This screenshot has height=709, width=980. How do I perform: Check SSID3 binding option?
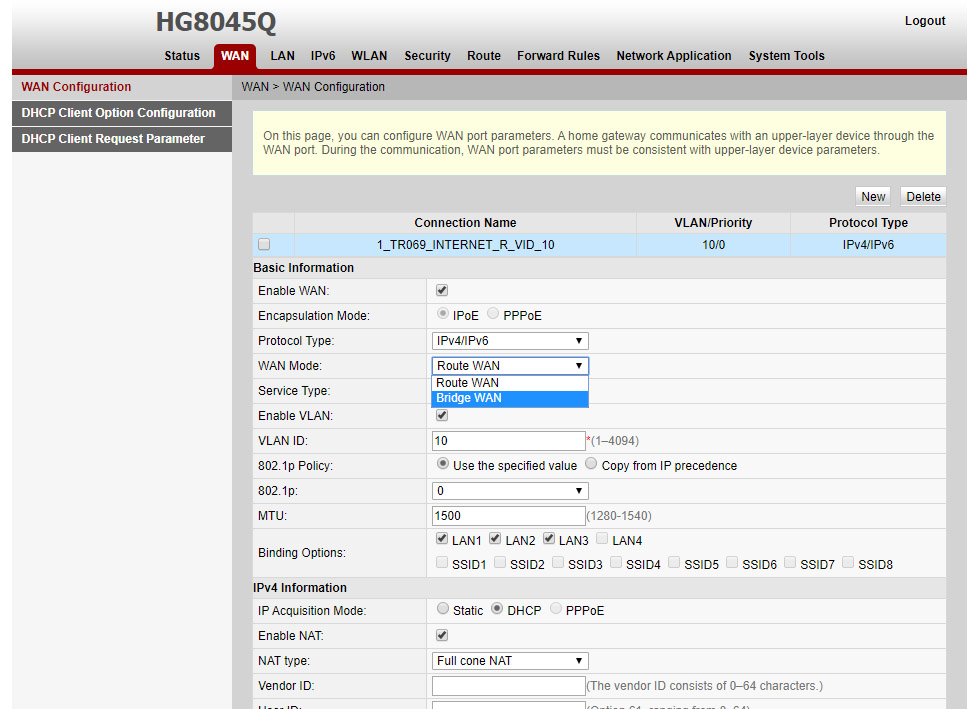pos(558,563)
